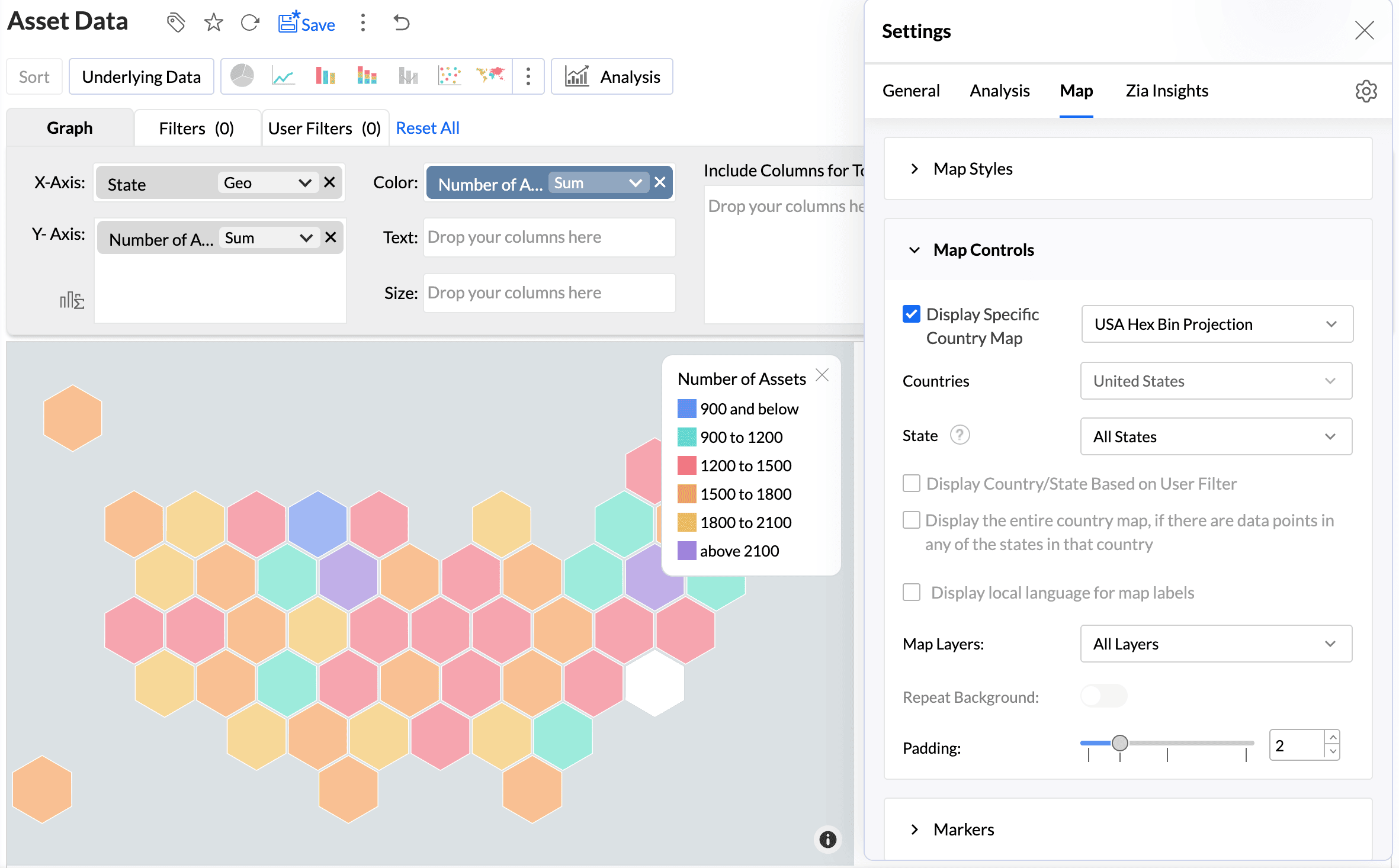Close the Number of Assets legend
The height and width of the screenshot is (868, 1399).
point(822,375)
